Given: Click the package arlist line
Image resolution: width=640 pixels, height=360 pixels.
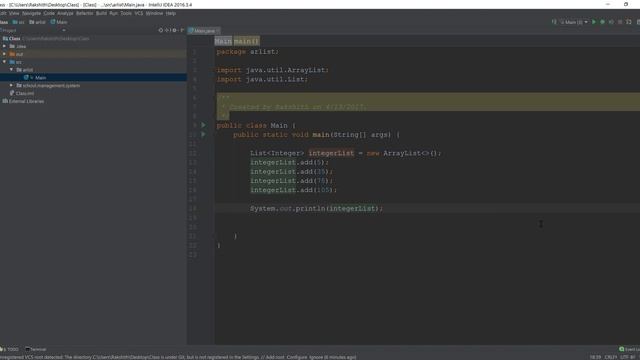Looking at the screenshot, I should [247, 52].
